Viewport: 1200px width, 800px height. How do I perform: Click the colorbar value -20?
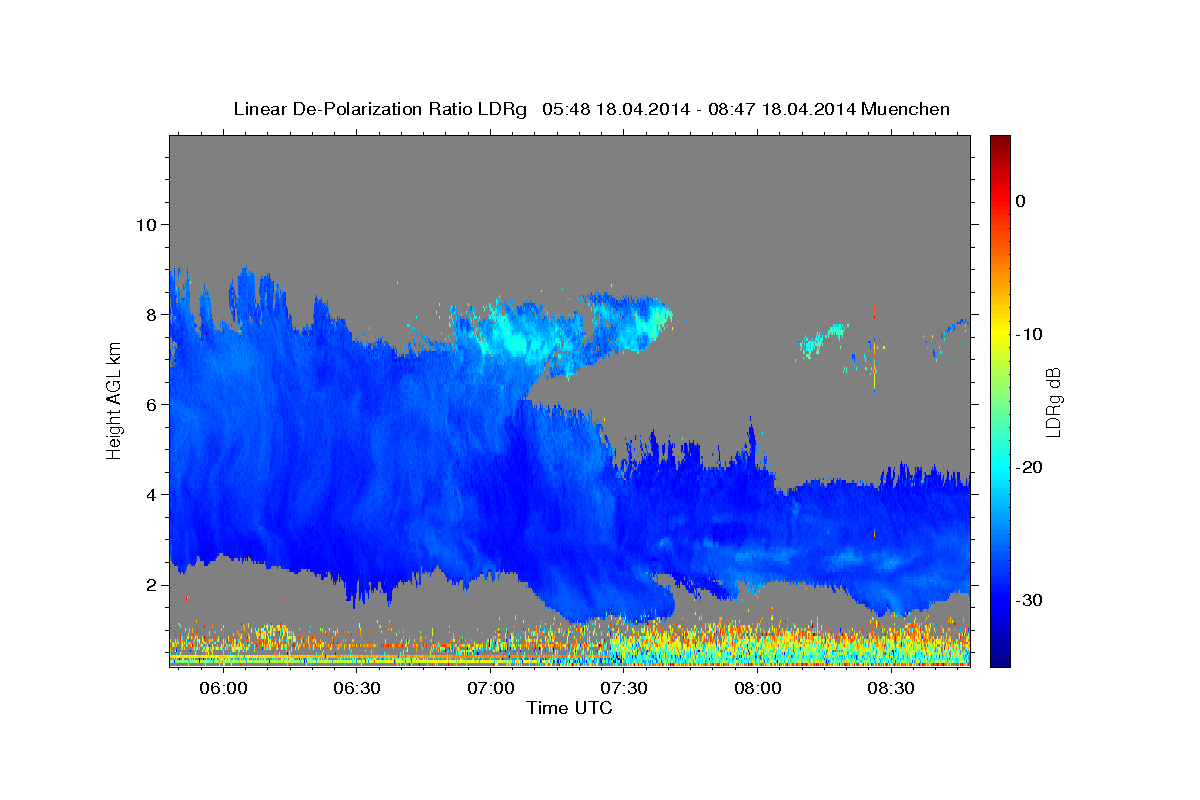(1029, 467)
